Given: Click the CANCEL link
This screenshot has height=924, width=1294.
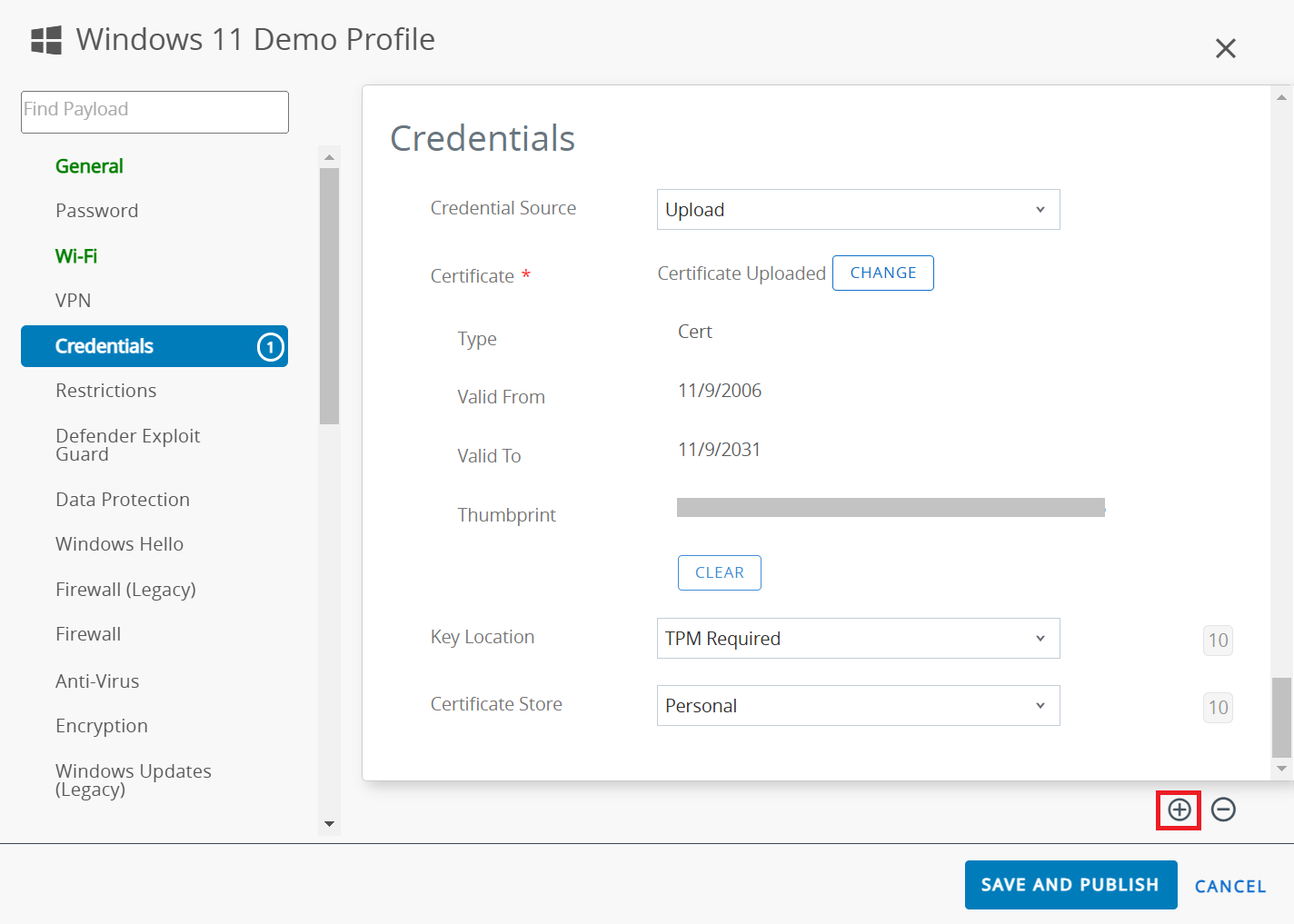Looking at the screenshot, I should click(x=1229, y=887).
